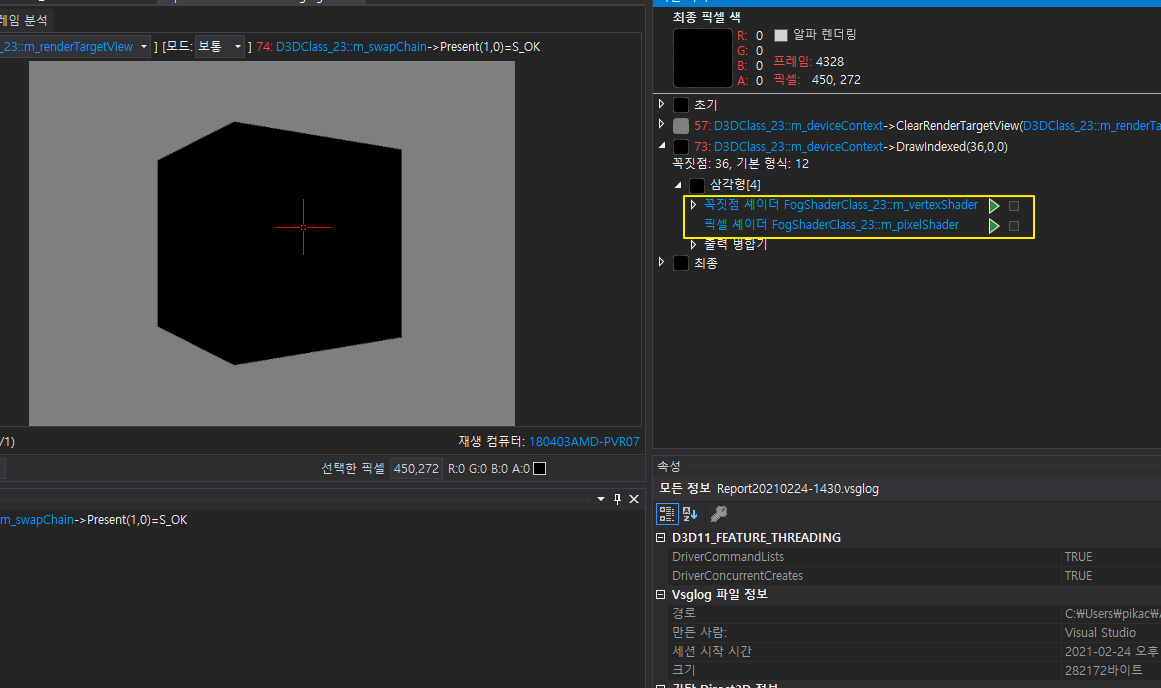Image resolution: width=1161 pixels, height=688 pixels.
Task: Select the red crosshair pixel marker
Action: (x=303, y=227)
